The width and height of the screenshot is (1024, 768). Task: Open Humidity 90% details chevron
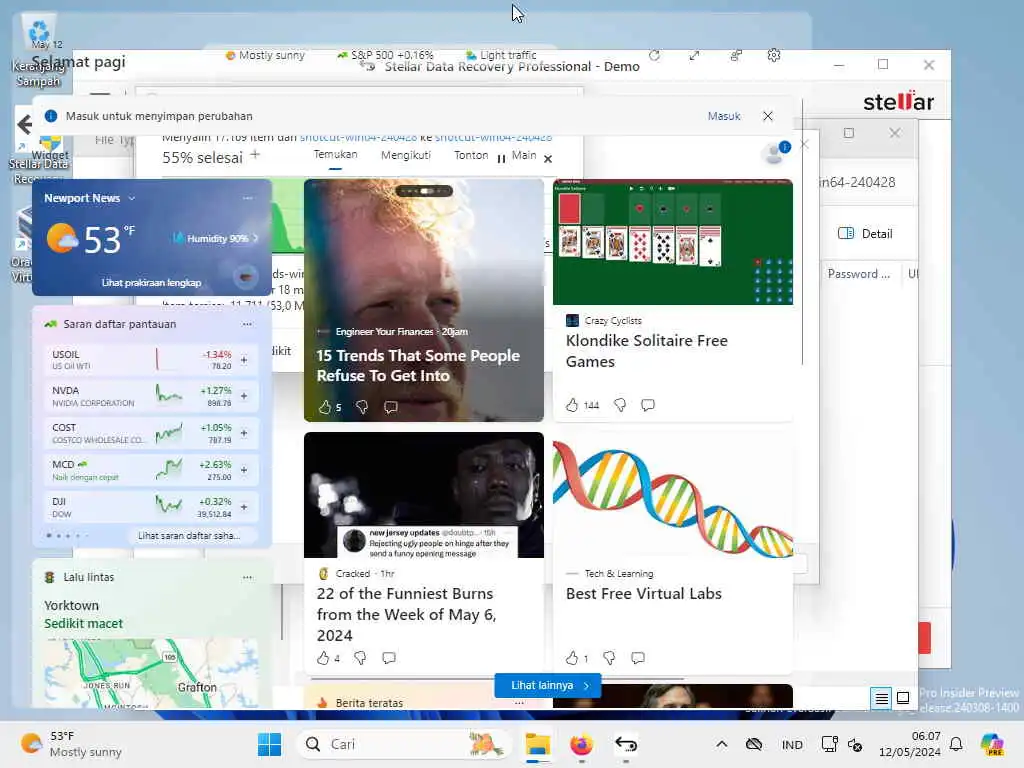pyautogui.click(x=255, y=238)
